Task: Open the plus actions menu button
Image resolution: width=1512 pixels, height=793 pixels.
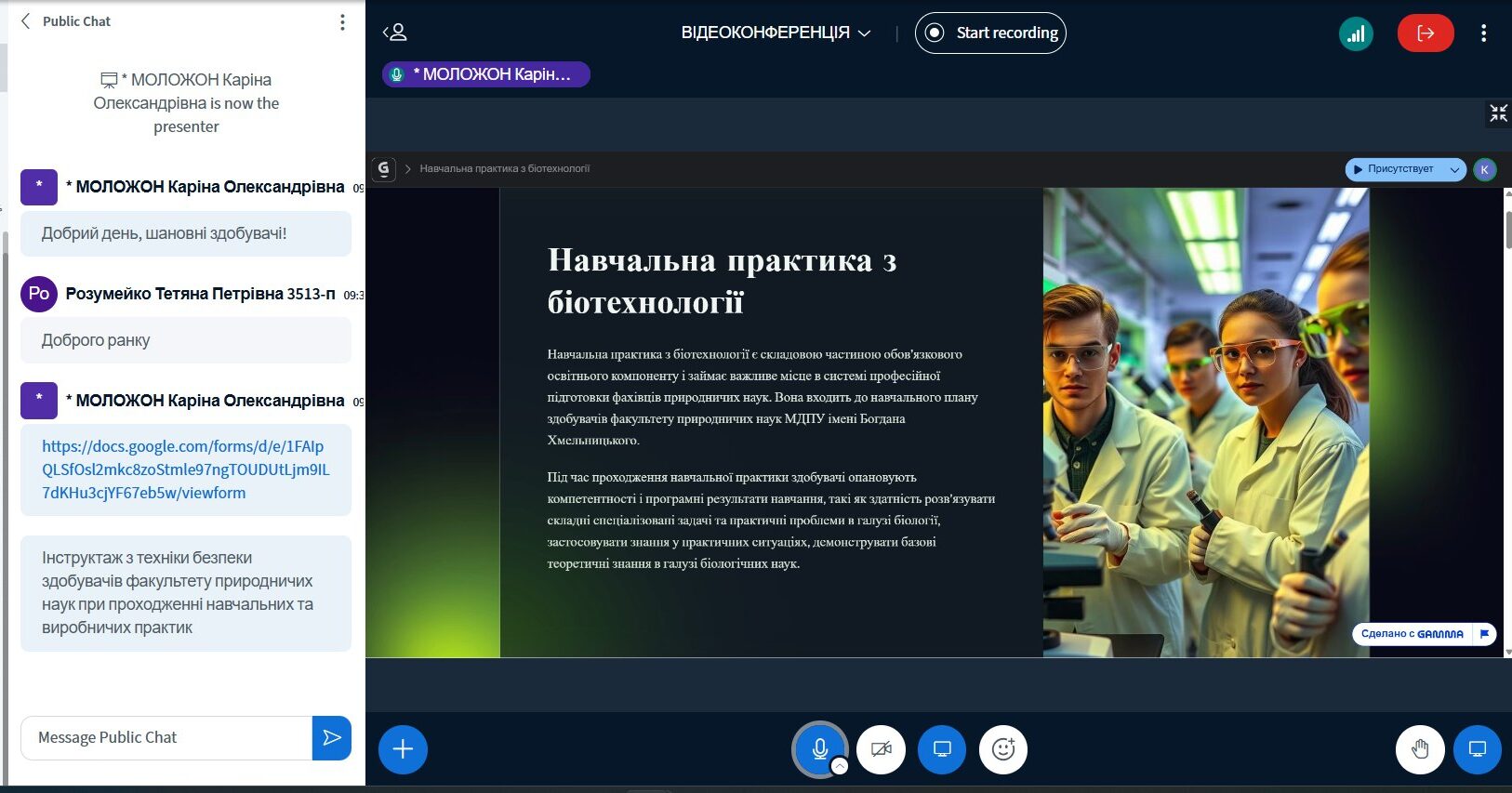Action: point(403,749)
